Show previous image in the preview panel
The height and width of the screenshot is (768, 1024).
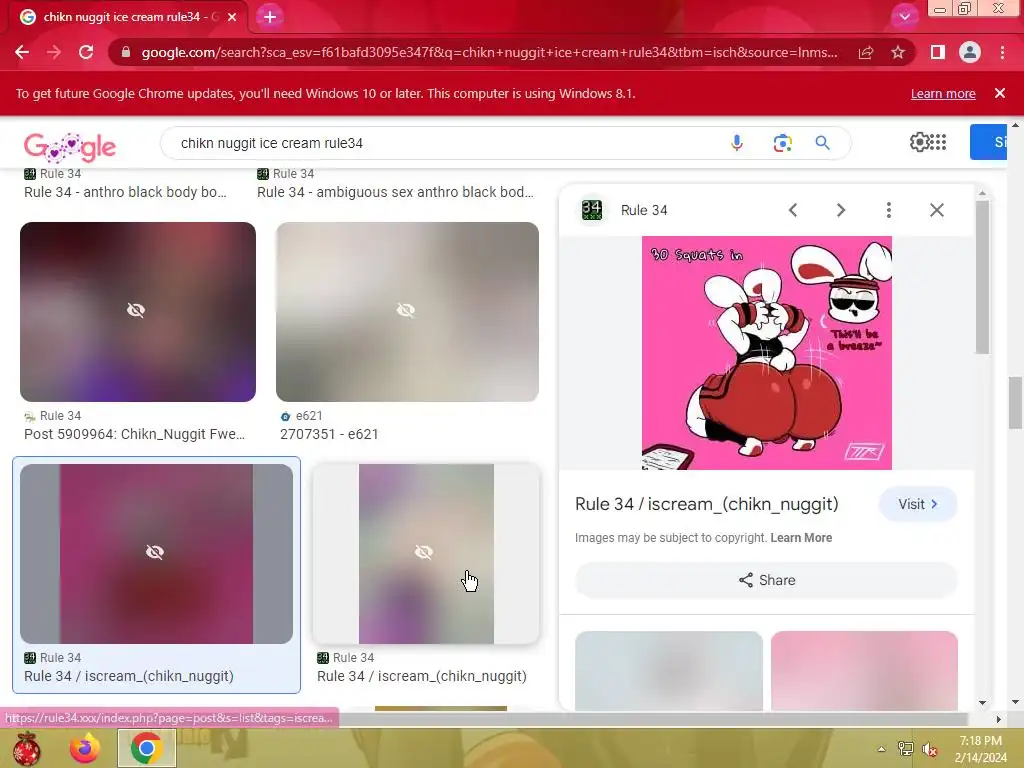tap(793, 210)
